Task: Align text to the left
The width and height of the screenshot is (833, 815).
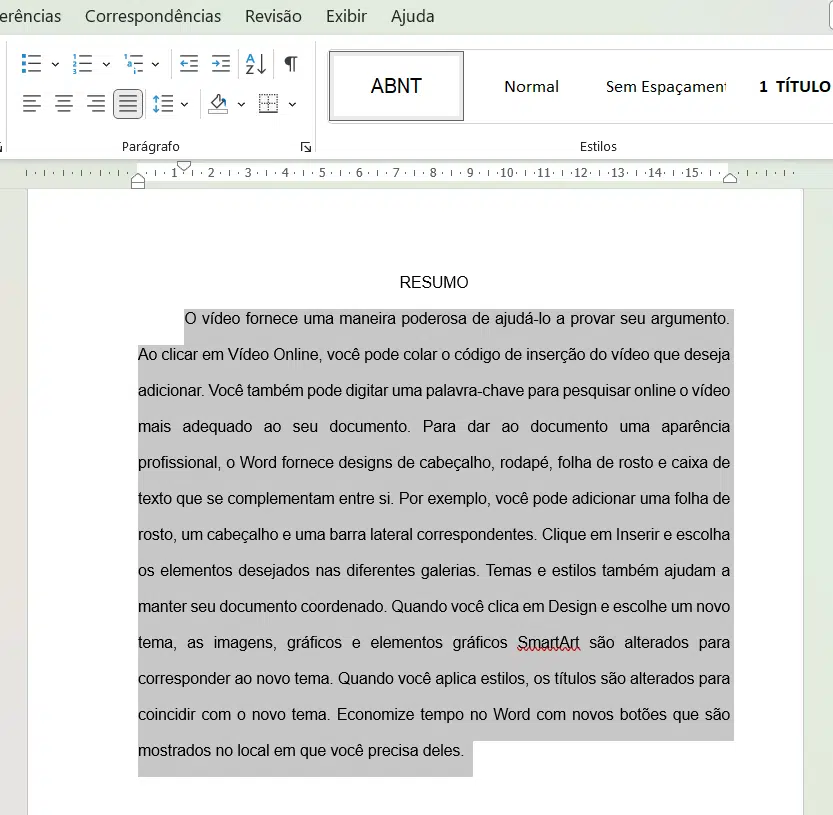Action: pos(32,103)
